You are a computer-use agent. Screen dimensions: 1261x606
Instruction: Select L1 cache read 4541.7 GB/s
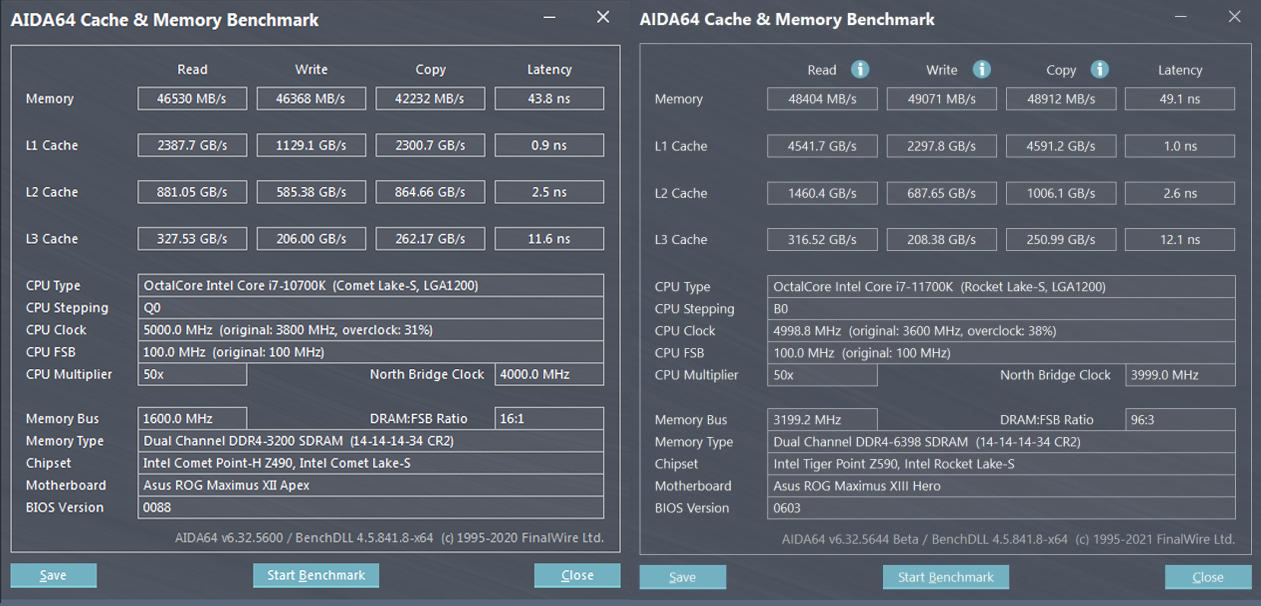click(822, 146)
